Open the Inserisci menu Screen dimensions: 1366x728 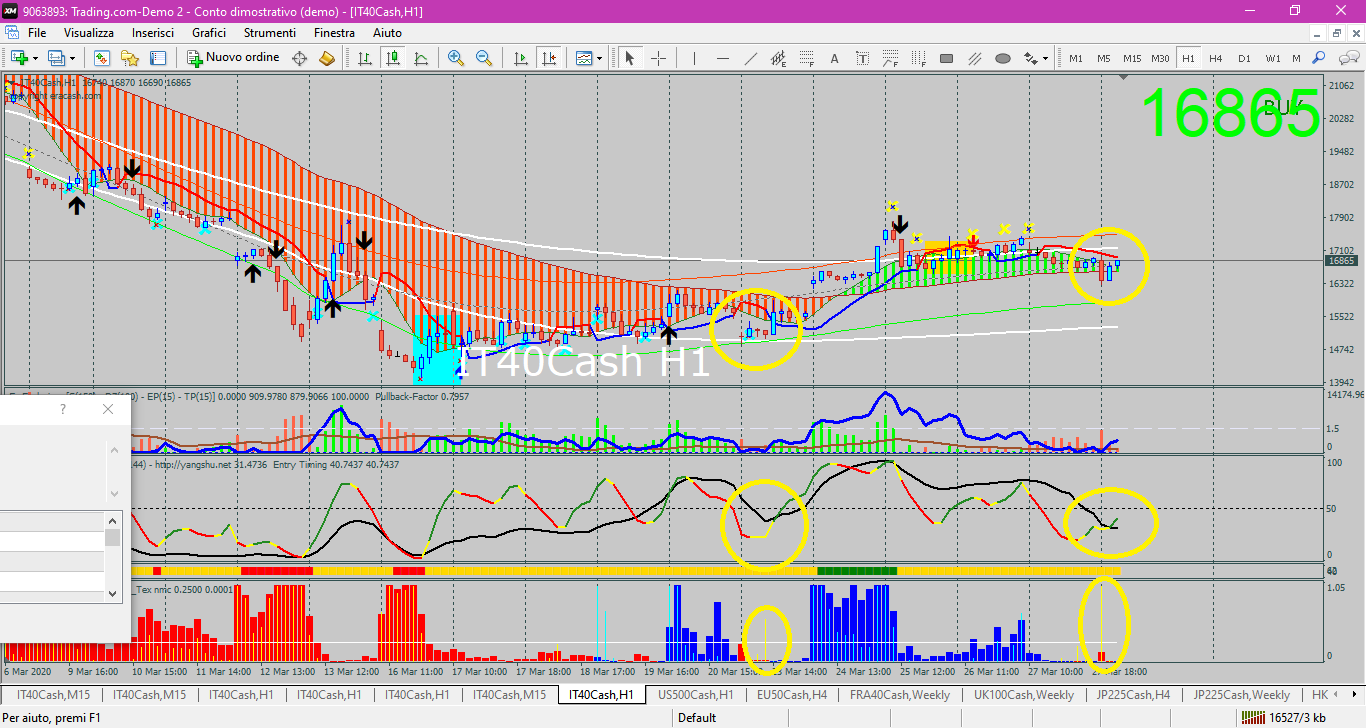click(153, 33)
